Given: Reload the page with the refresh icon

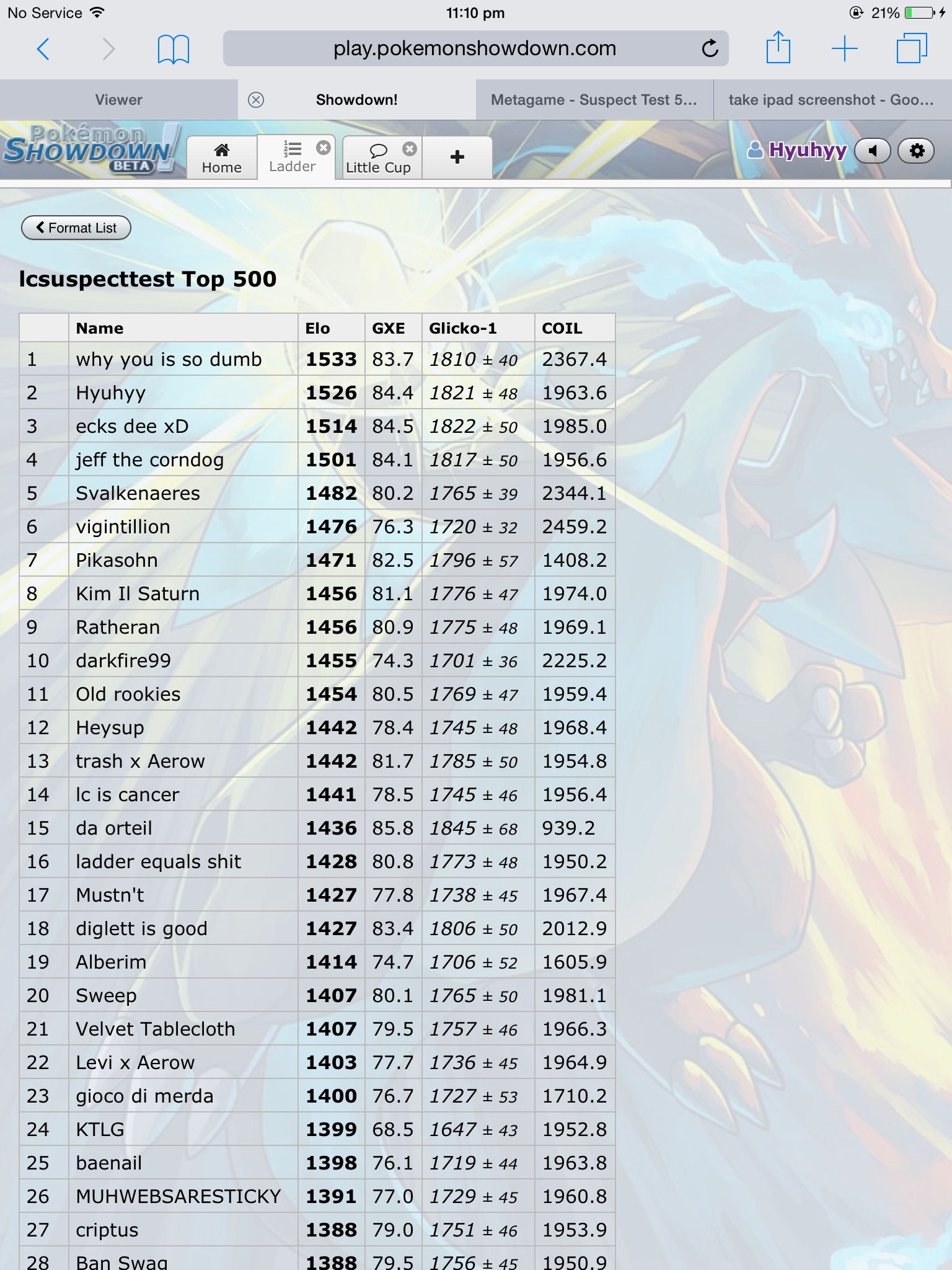Looking at the screenshot, I should click(710, 48).
